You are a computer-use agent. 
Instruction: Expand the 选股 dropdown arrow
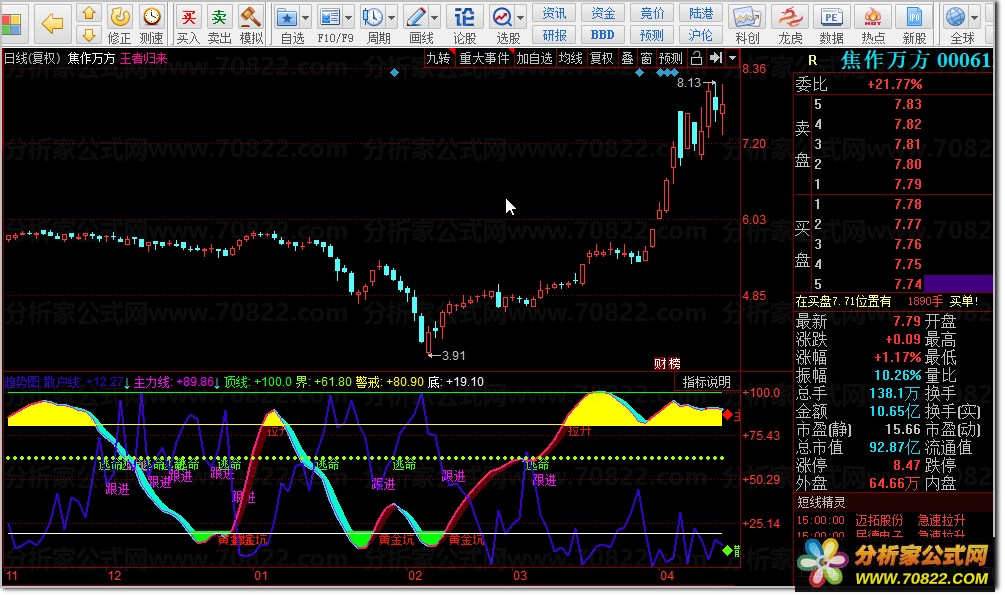point(520,18)
